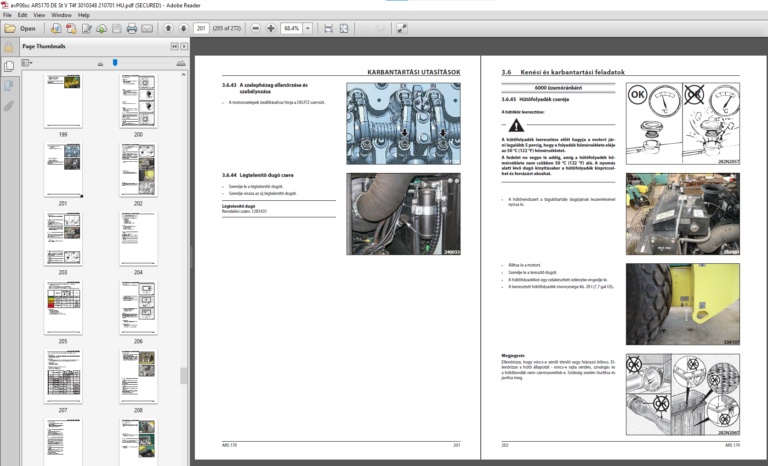Image resolution: width=768 pixels, height=466 pixels.
Task: Open the zoom percentage dropdown
Action: tap(309, 28)
